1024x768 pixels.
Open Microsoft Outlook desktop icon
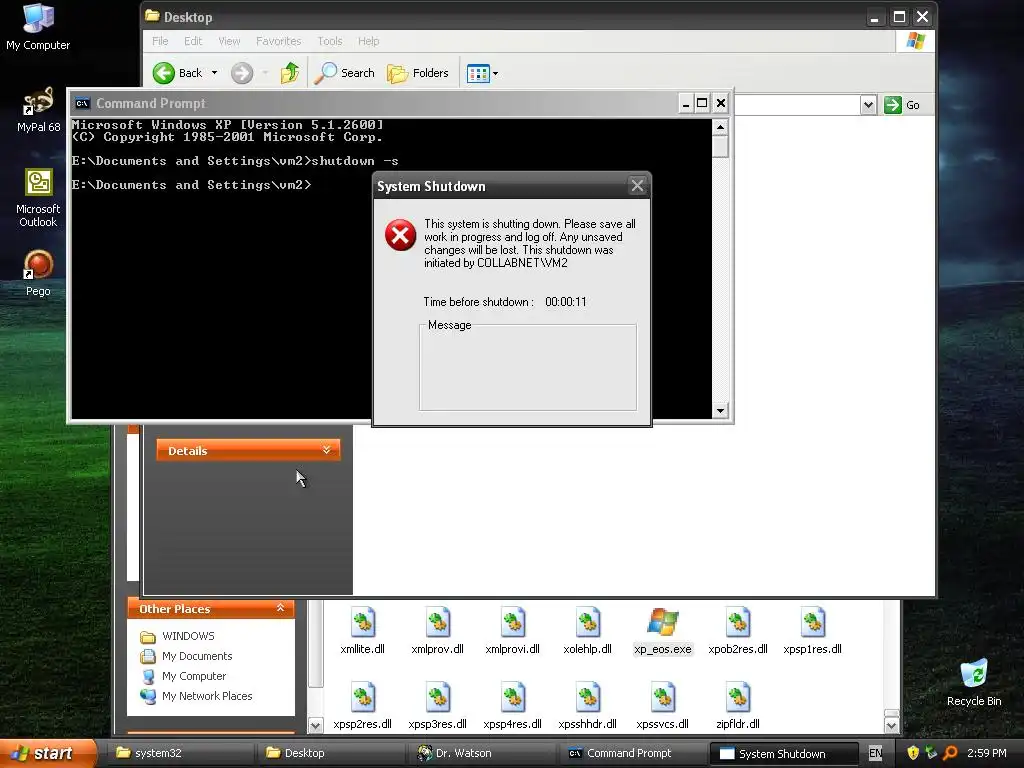coord(38,198)
